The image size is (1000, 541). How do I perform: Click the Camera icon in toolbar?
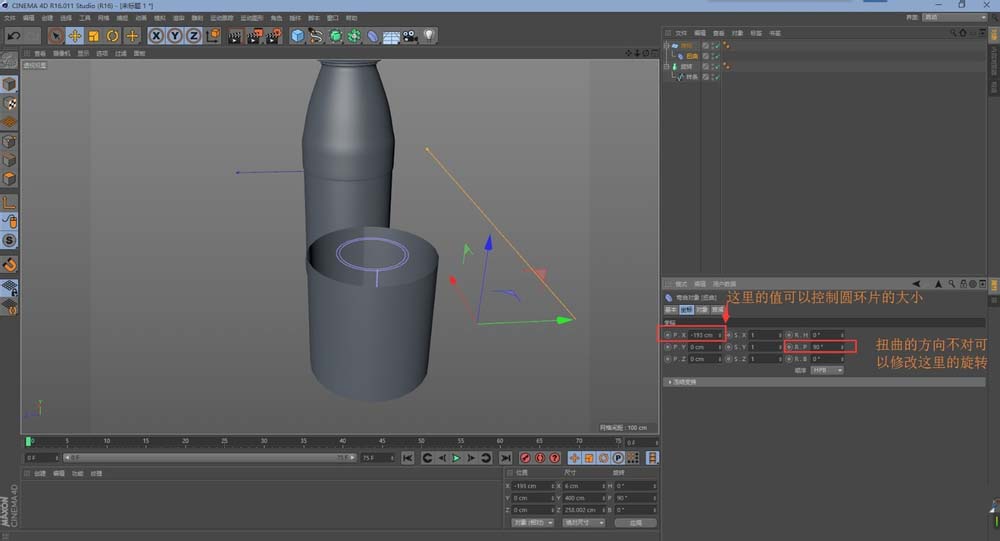[410, 36]
